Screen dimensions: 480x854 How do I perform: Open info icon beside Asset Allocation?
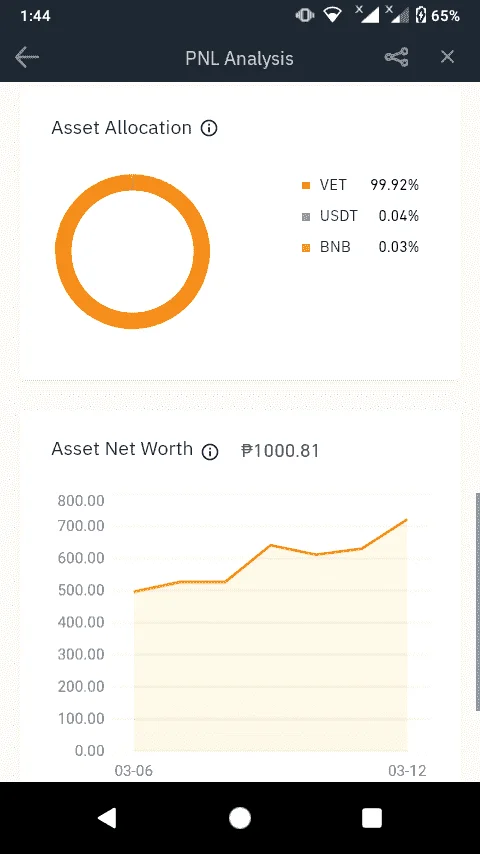209,129
